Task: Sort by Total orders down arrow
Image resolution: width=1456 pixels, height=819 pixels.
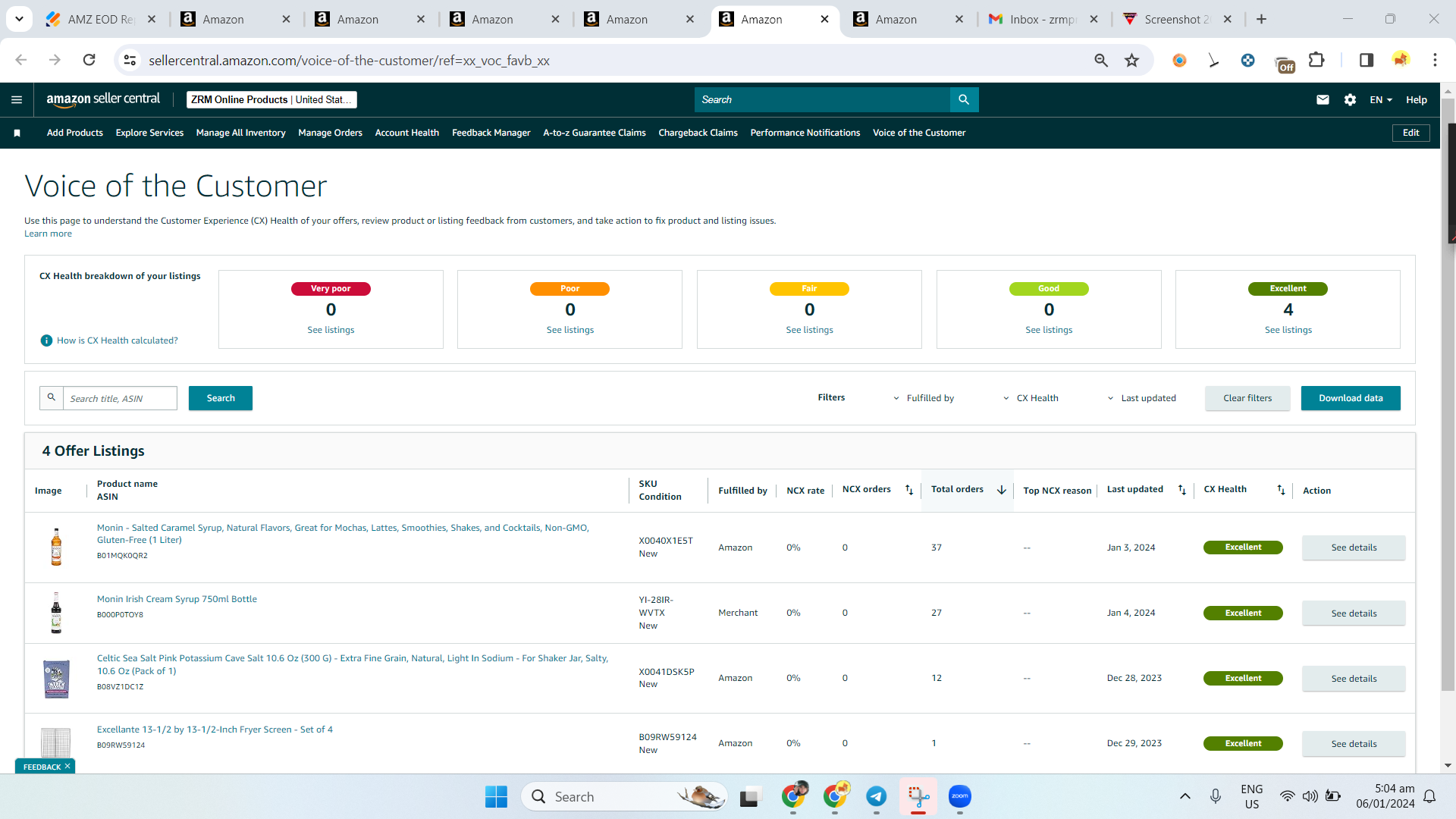Action: point(1001,490)
